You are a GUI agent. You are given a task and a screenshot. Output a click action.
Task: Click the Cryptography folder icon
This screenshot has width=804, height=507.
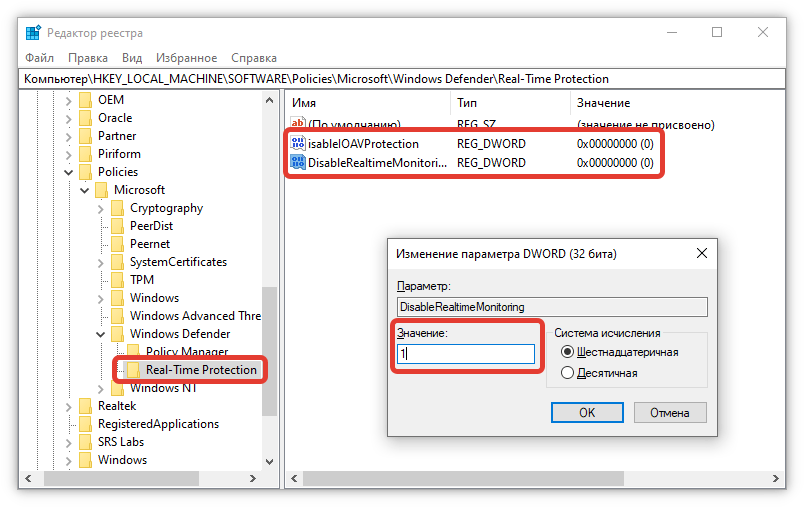click(118, 208)
